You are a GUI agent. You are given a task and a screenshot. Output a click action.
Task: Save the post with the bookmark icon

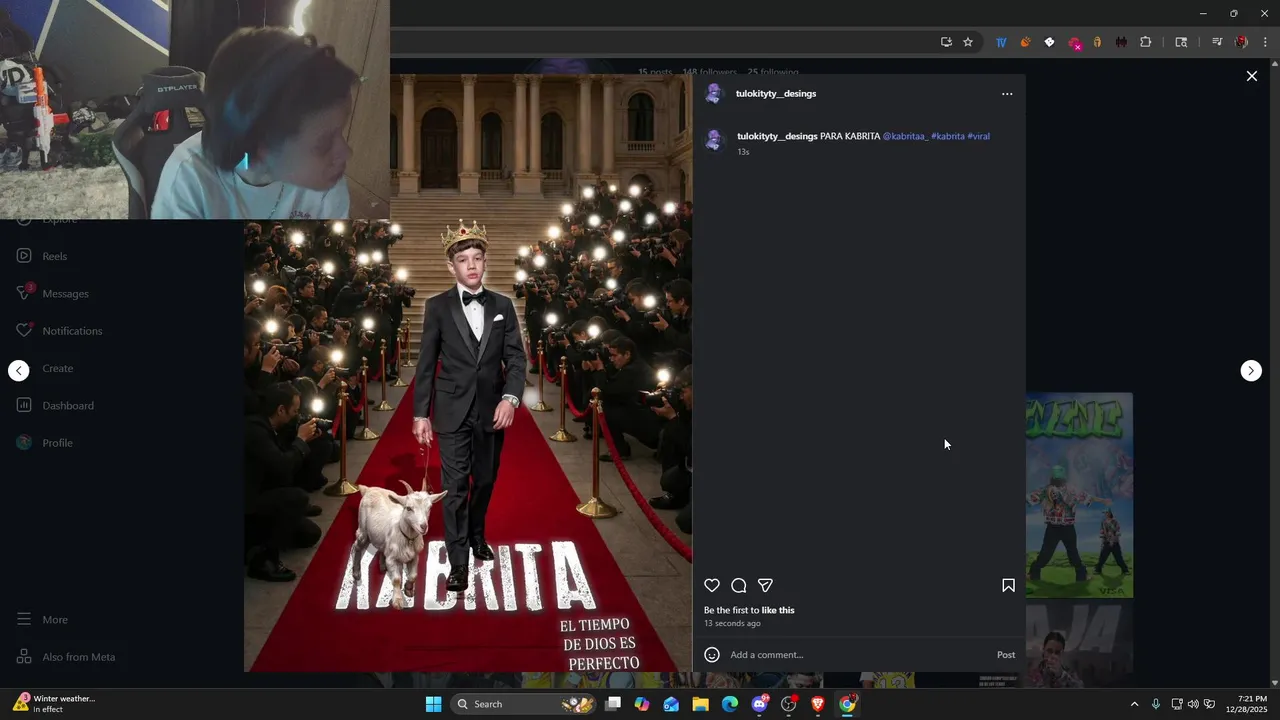point(1008,586)
